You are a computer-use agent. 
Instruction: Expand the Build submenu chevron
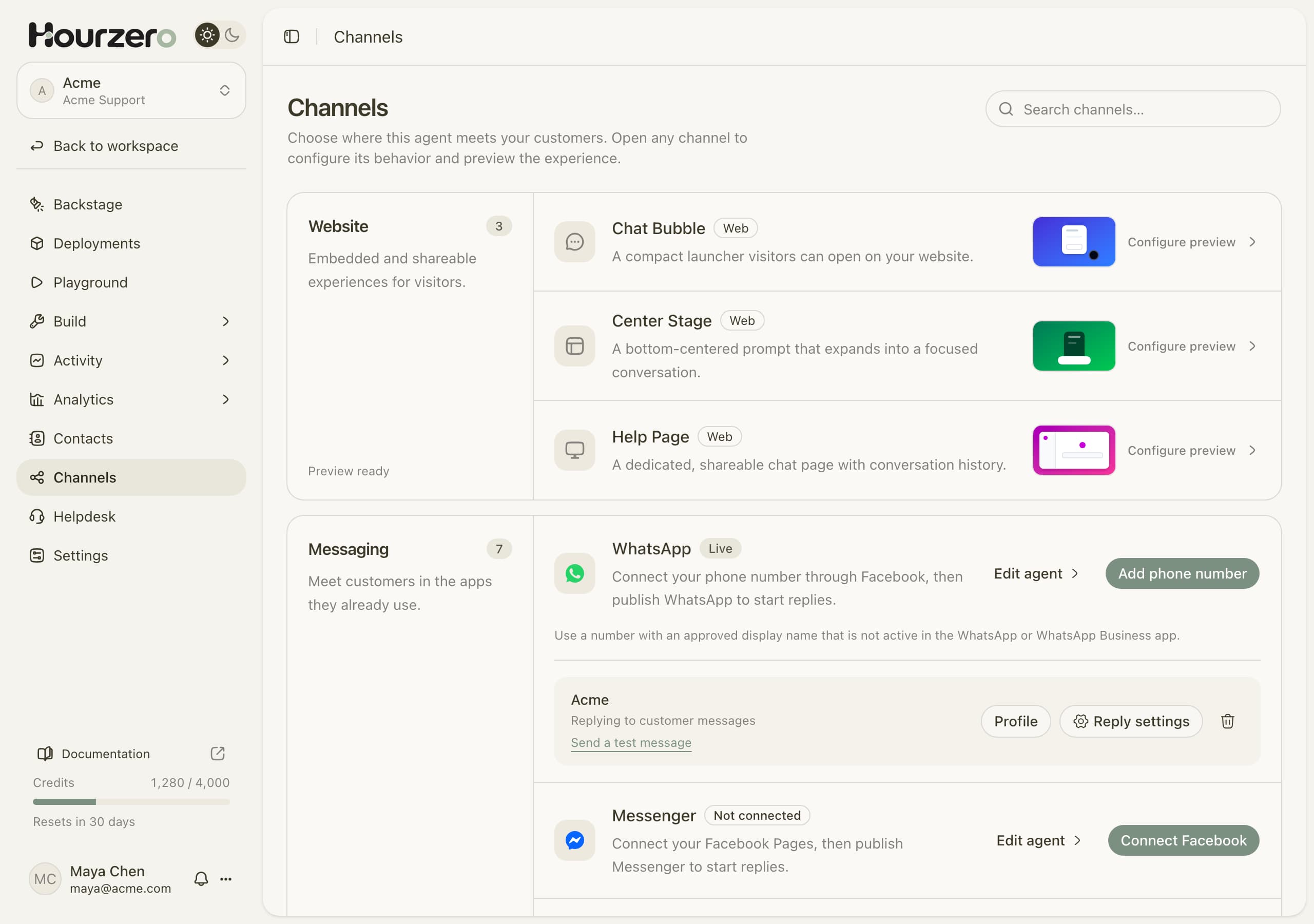pyautogui.click(x=225, y=321)
